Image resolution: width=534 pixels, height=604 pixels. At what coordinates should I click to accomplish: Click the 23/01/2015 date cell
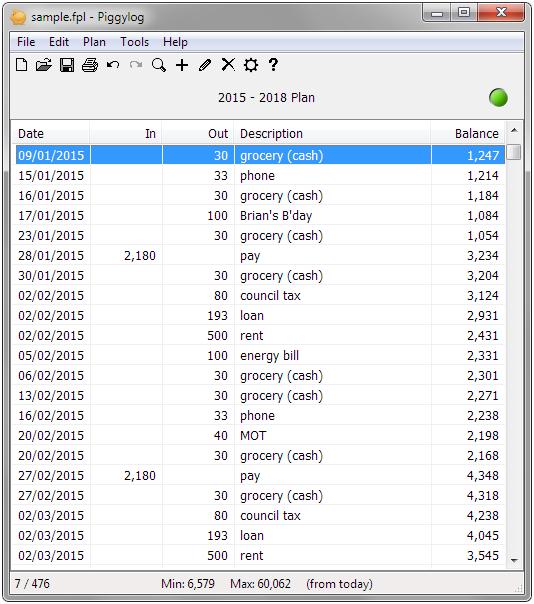[51, 236]
